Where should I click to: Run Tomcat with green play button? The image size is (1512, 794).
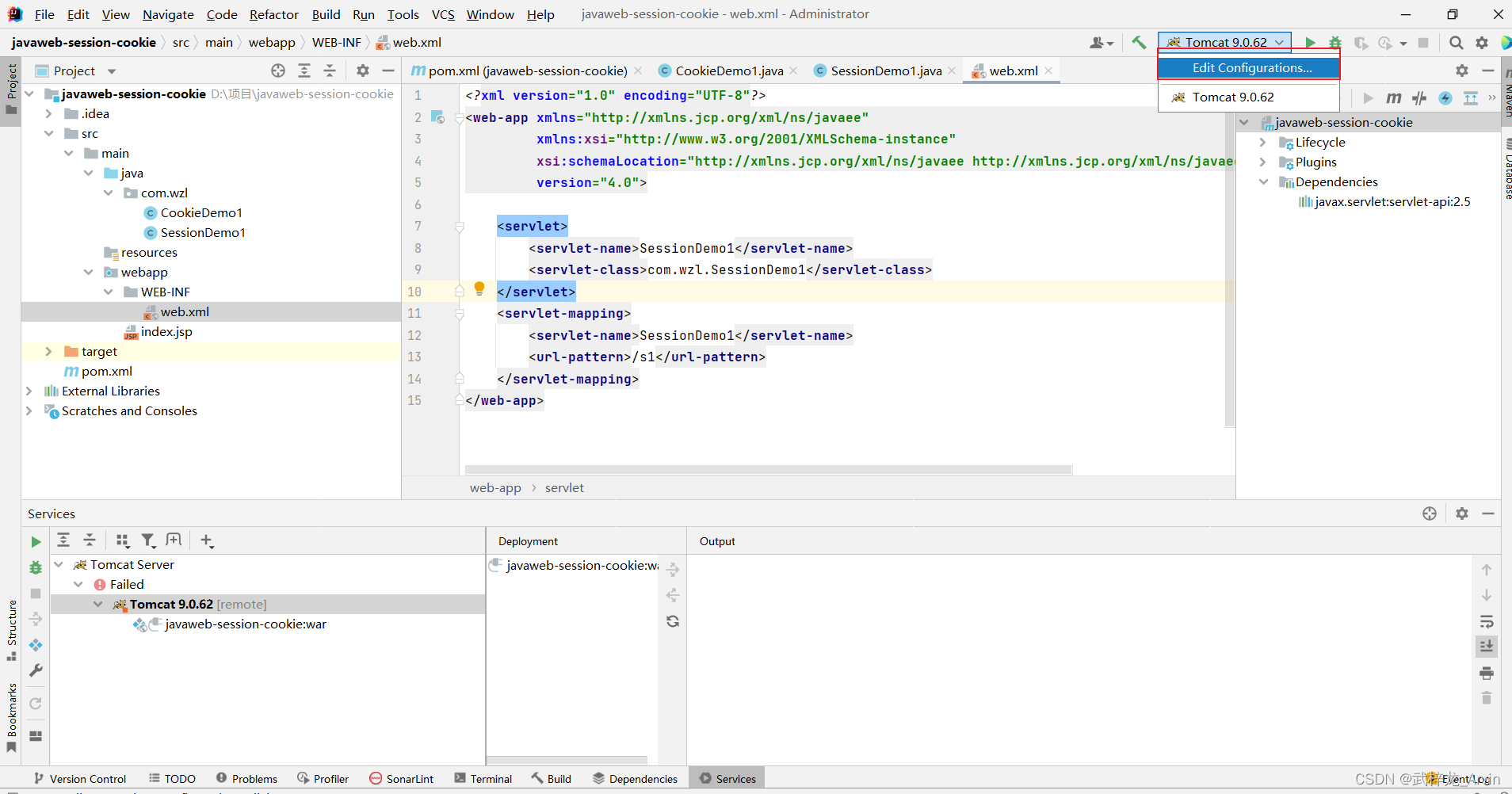tap(1310, 43)
